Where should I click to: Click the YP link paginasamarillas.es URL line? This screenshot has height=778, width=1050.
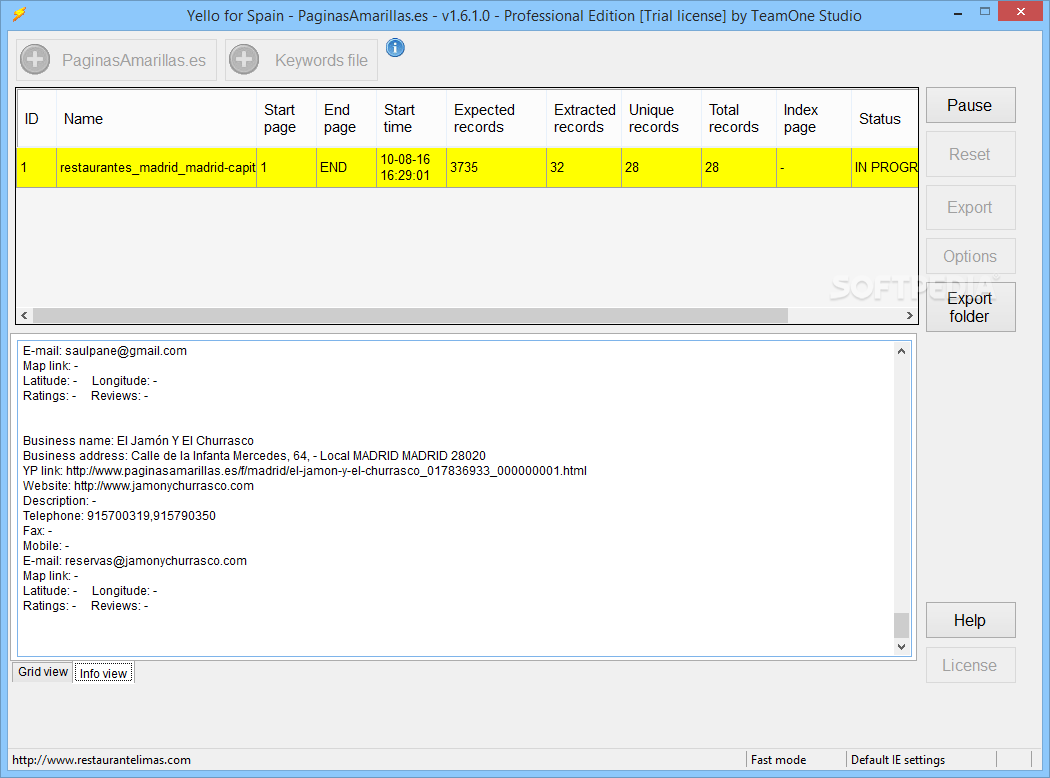305,471
